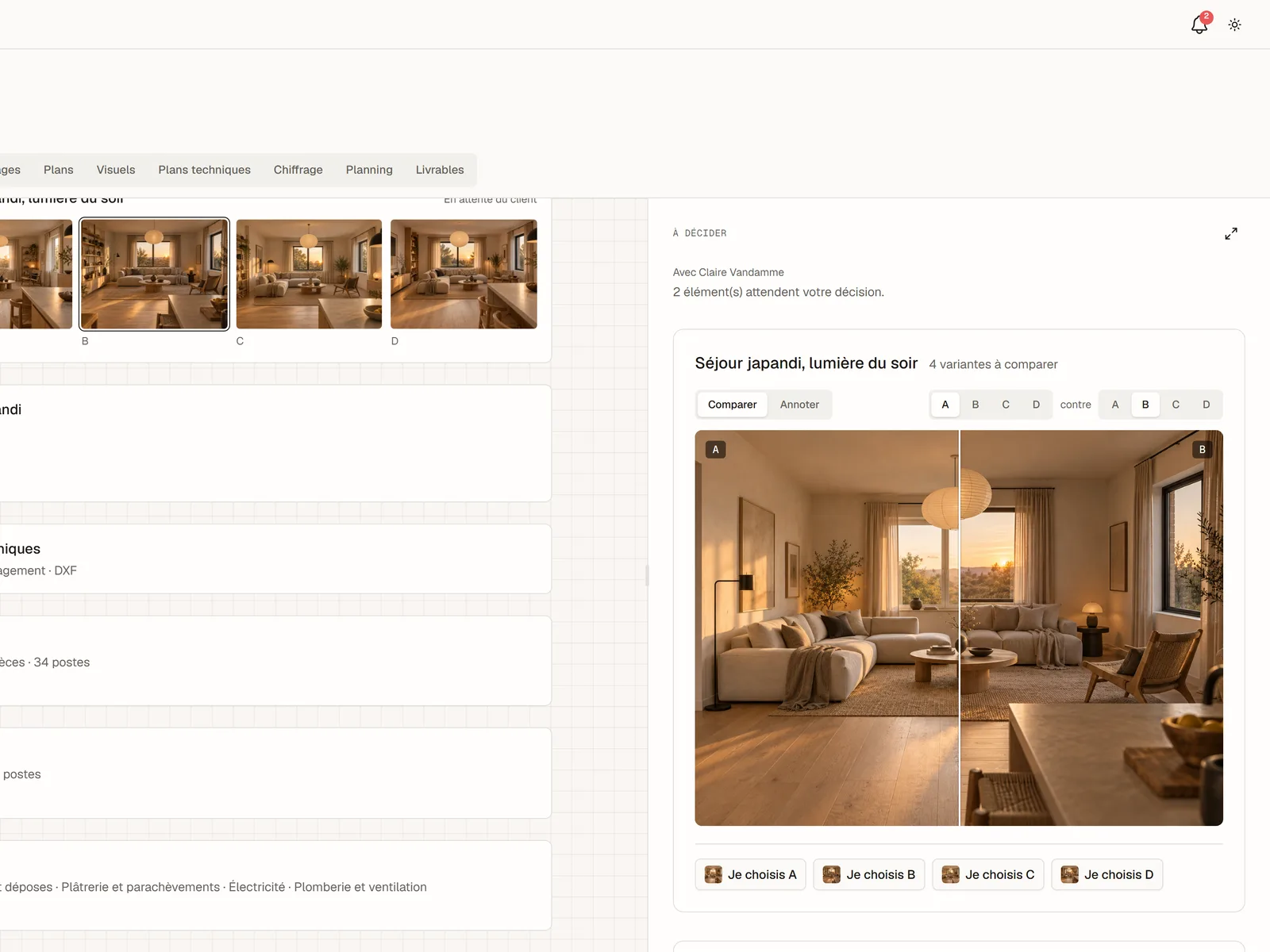
Task: Click the comparison split divider handle
Action: [960, 628]
